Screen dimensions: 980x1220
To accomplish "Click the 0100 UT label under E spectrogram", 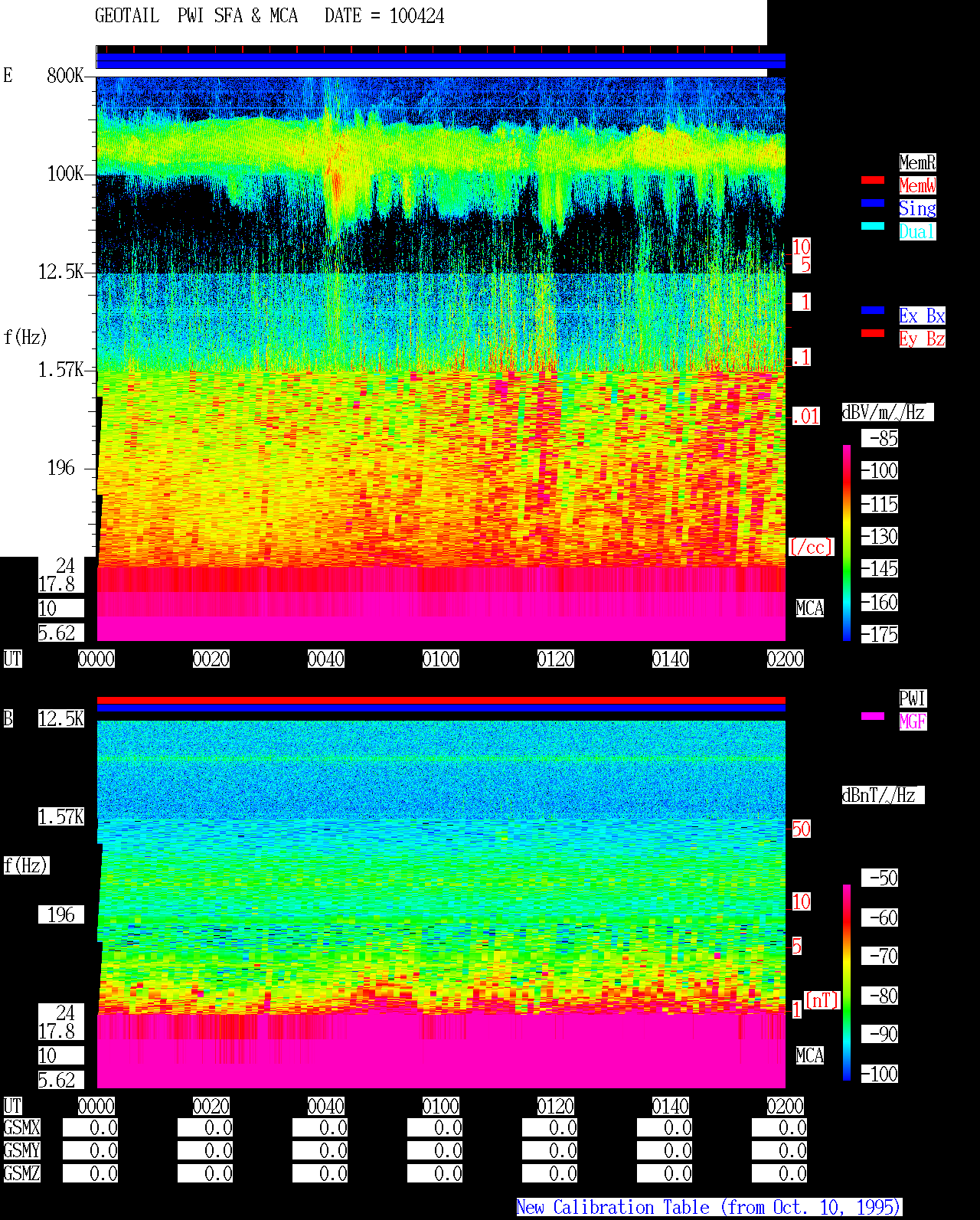I will click(x=441, y=659).
